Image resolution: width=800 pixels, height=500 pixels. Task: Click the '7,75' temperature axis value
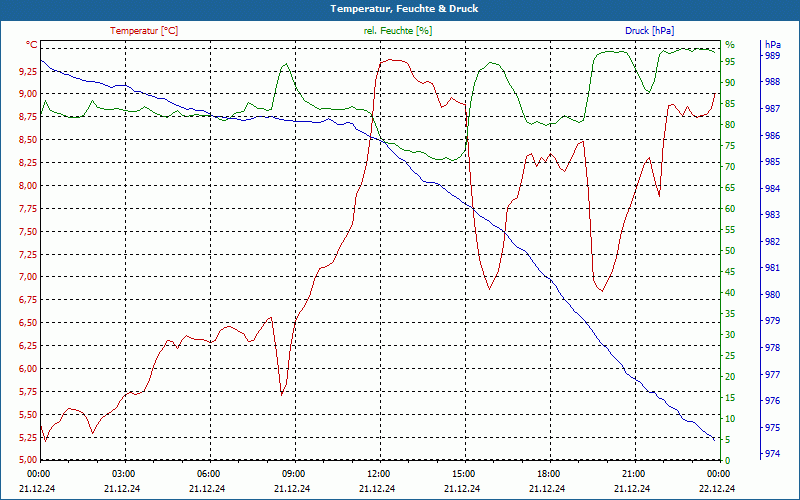tap(28, 209)
